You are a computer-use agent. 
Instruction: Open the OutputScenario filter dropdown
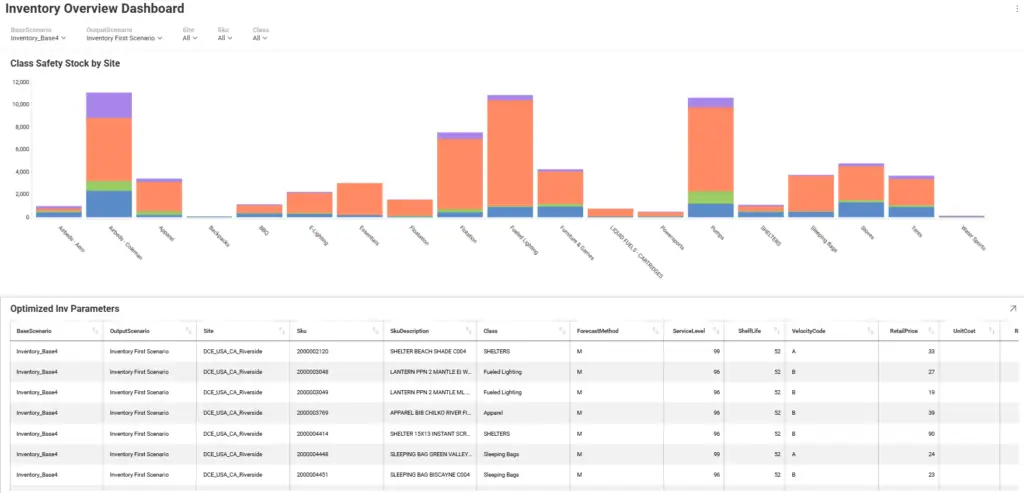tap(124, 38)
